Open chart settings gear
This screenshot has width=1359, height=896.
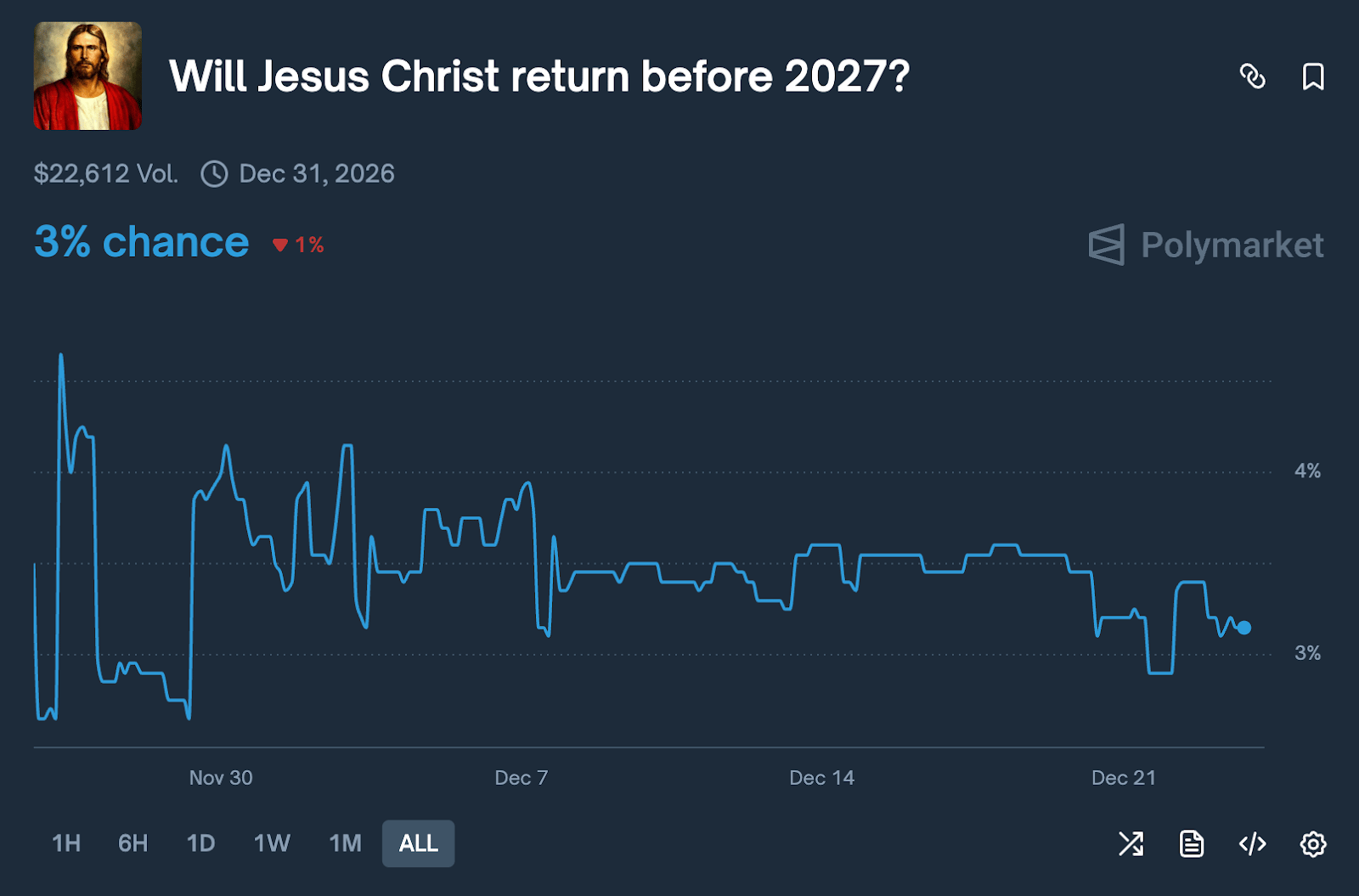pyautogui.click(x=1313, y=843)
